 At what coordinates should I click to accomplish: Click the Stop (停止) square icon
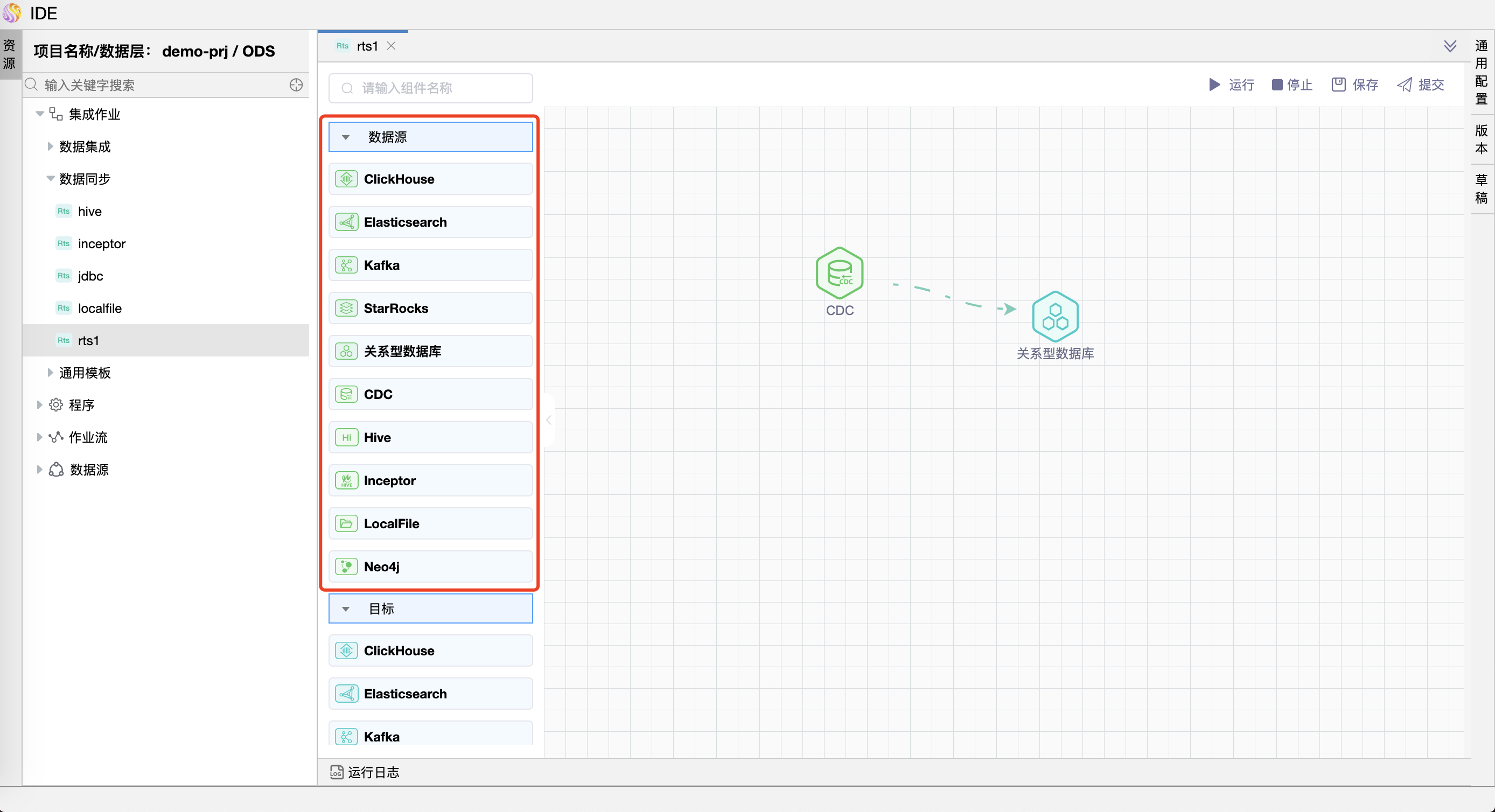(x=1277, y=85)
